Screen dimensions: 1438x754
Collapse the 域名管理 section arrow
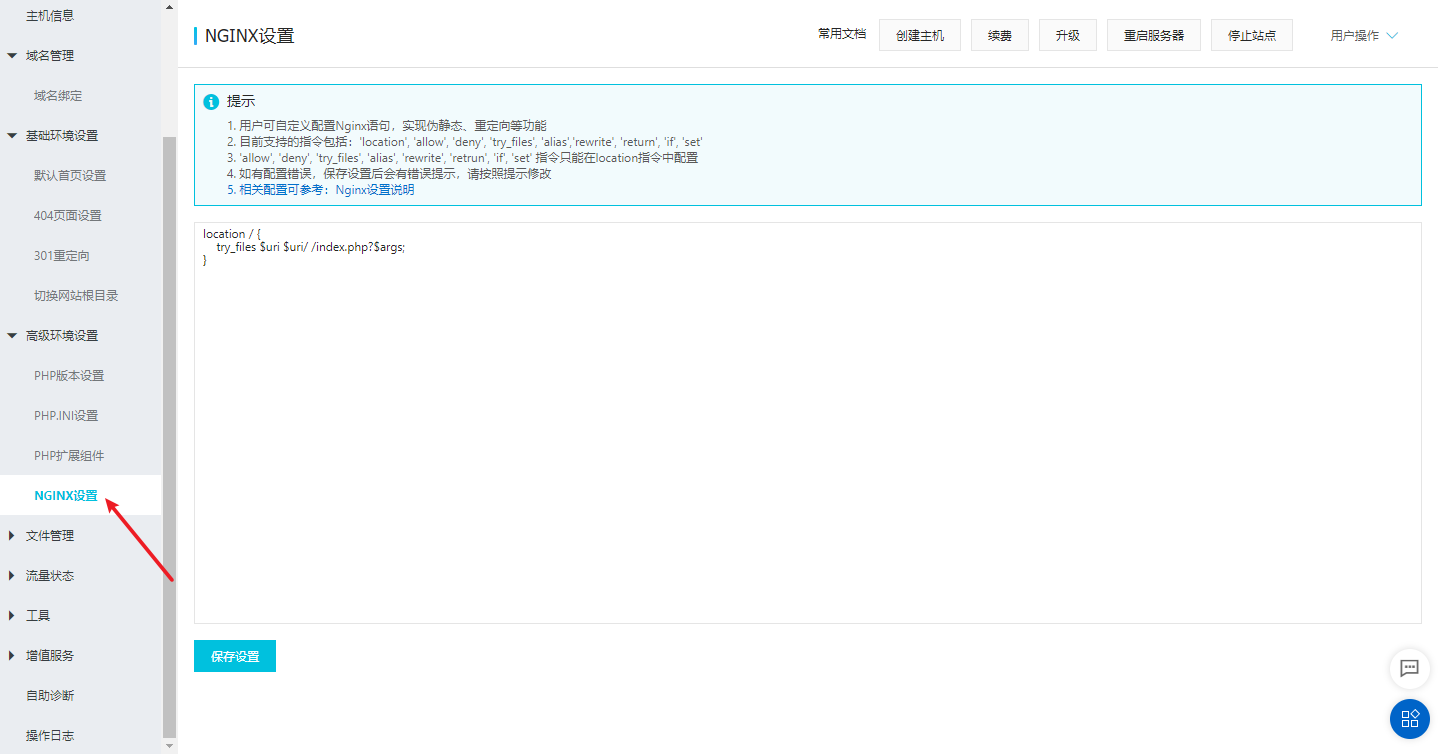tap(12, 56)
